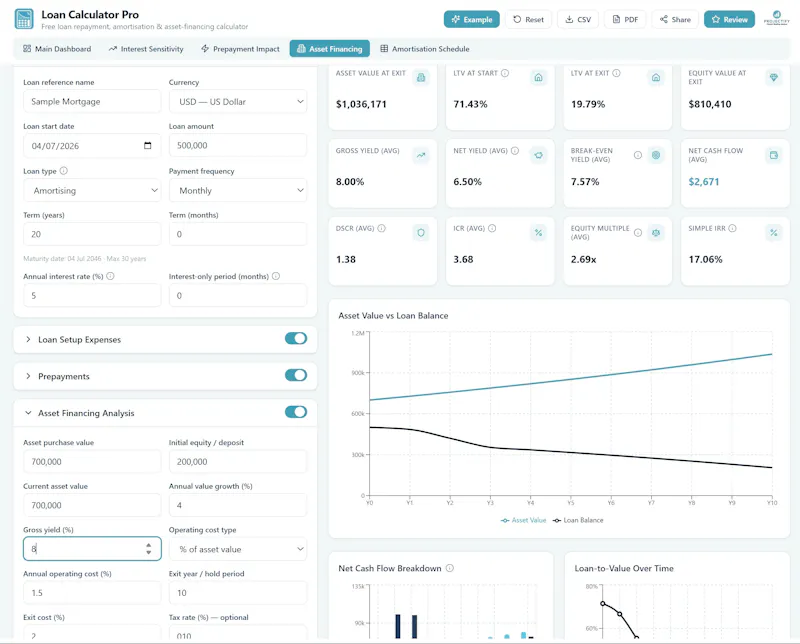Open the Payment frequency Monthly dropdown

[x=238, y=190]
